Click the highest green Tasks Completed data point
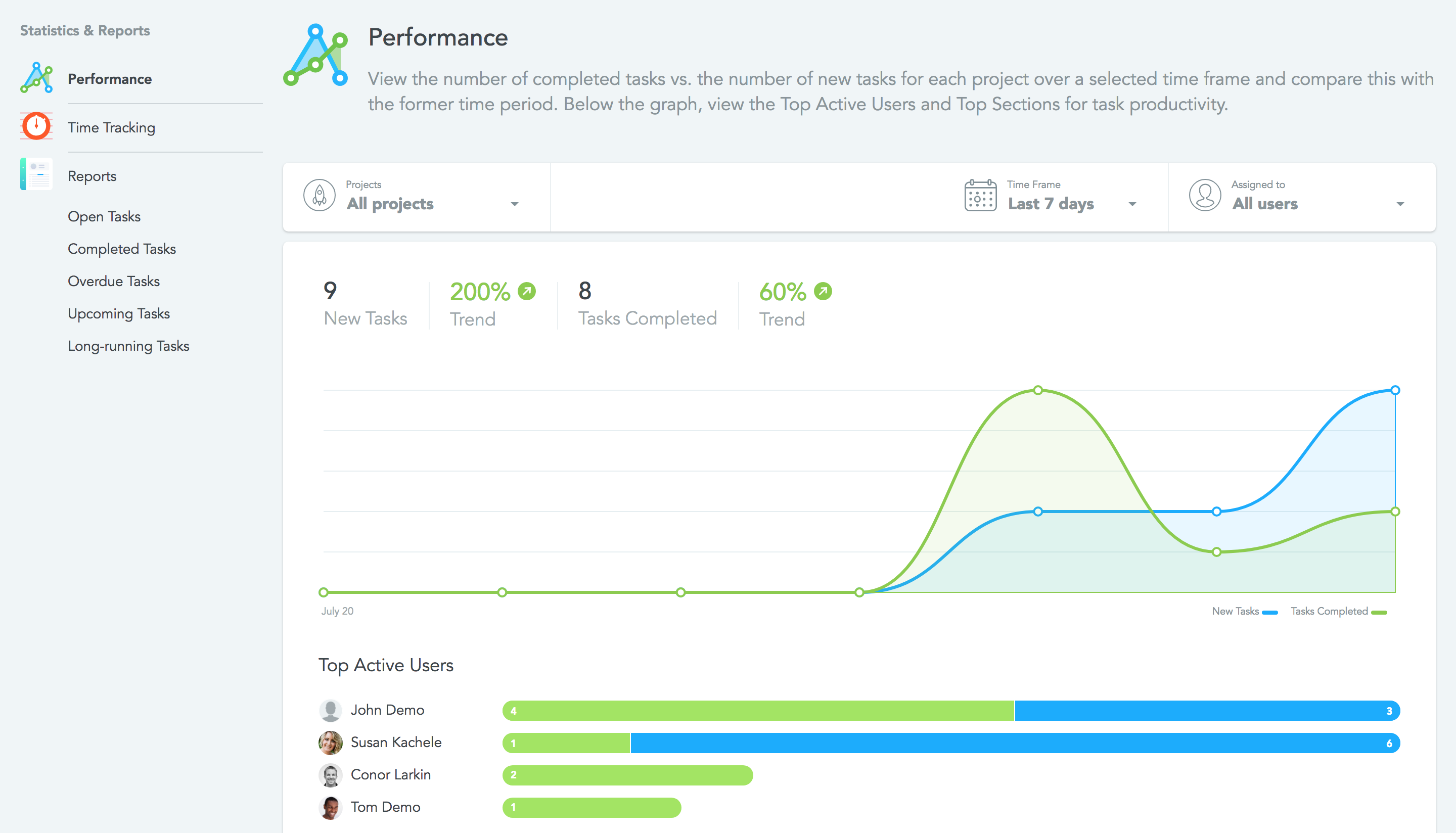Viewport: 1456px width, 833px height. click(1038, 390)
